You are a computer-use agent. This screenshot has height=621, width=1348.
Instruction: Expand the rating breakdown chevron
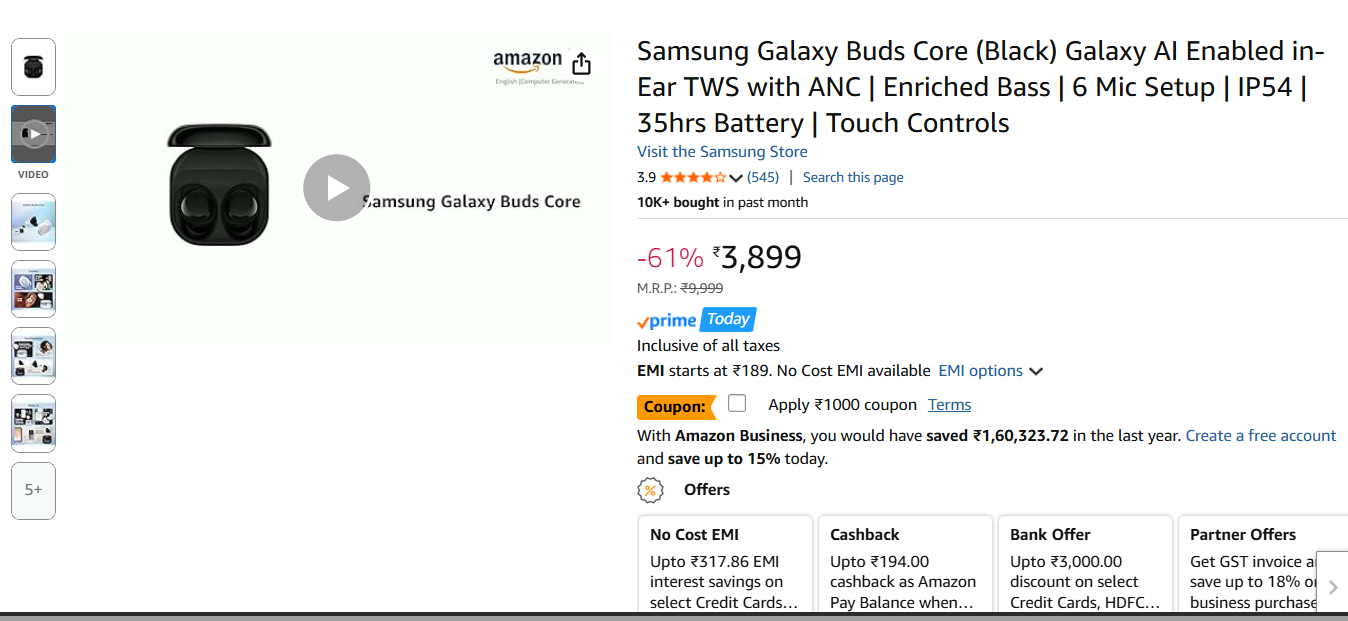737,178
